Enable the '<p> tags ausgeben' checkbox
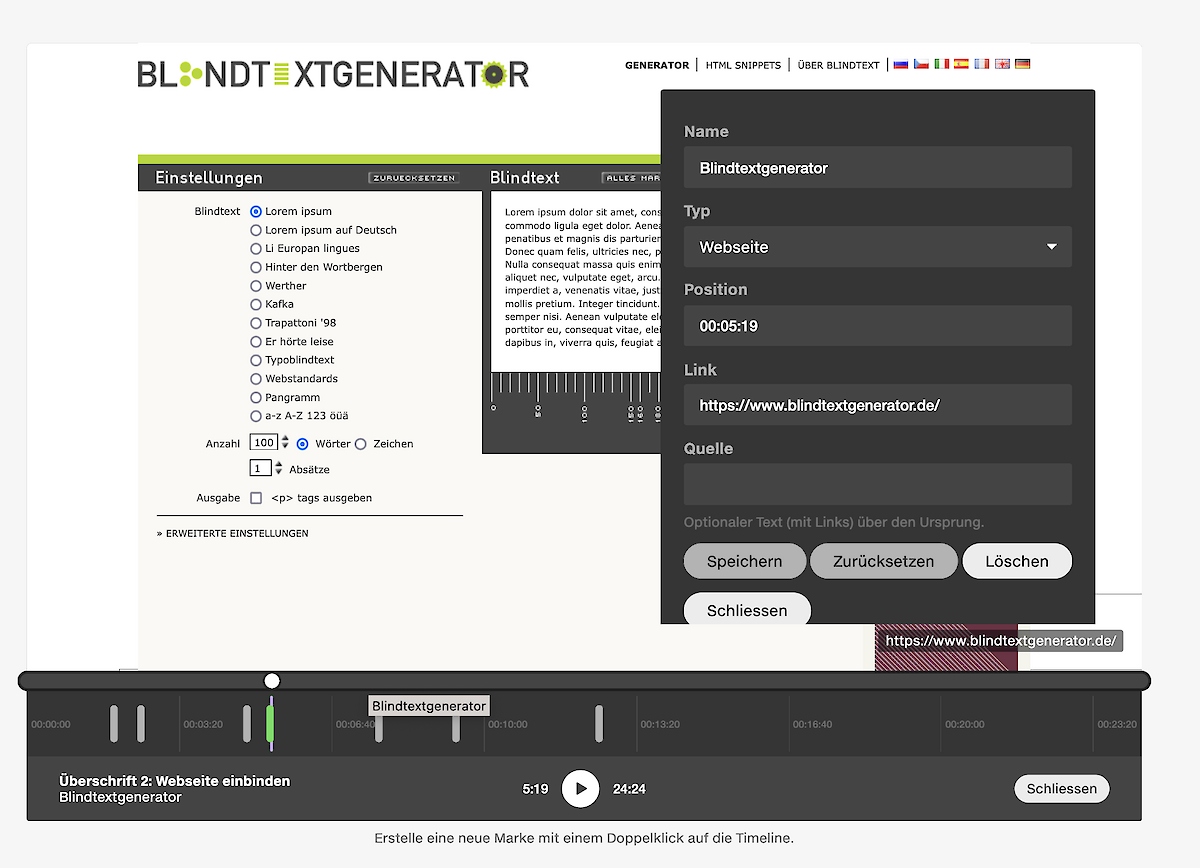This screenshot has height=868, width=1200. (256, 498)
